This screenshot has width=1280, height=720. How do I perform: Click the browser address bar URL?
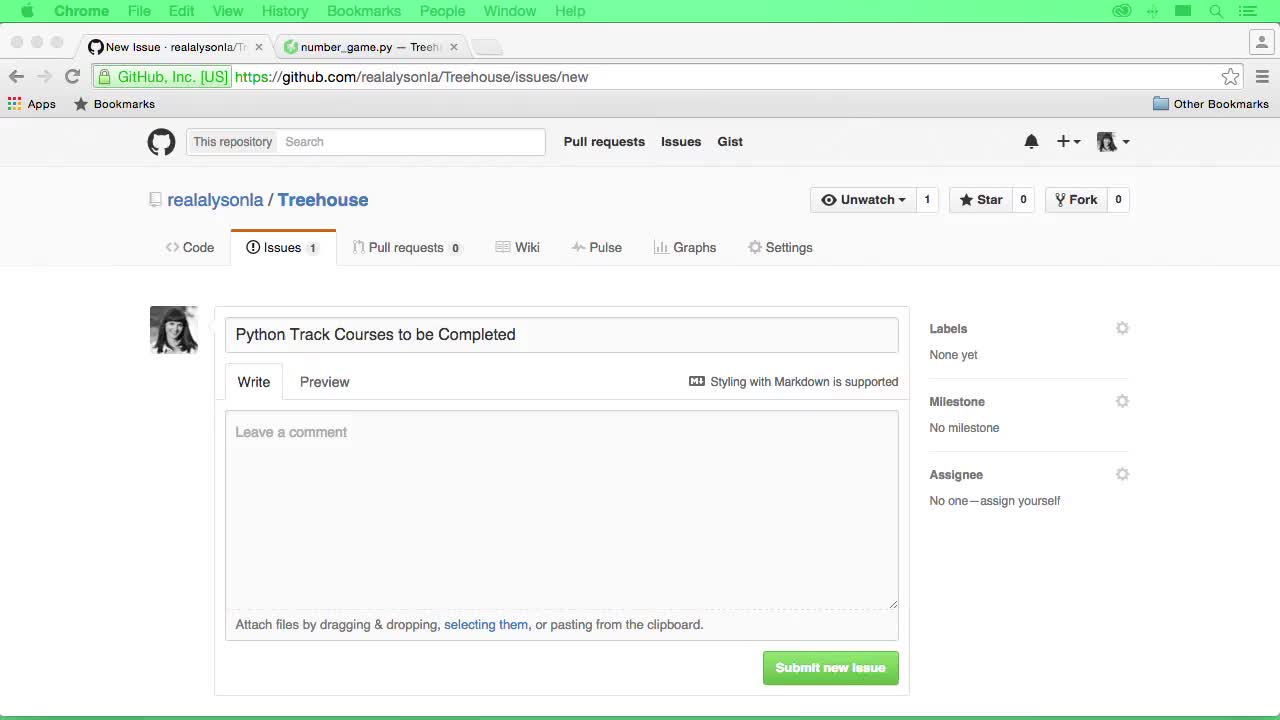tap(411, 77)
